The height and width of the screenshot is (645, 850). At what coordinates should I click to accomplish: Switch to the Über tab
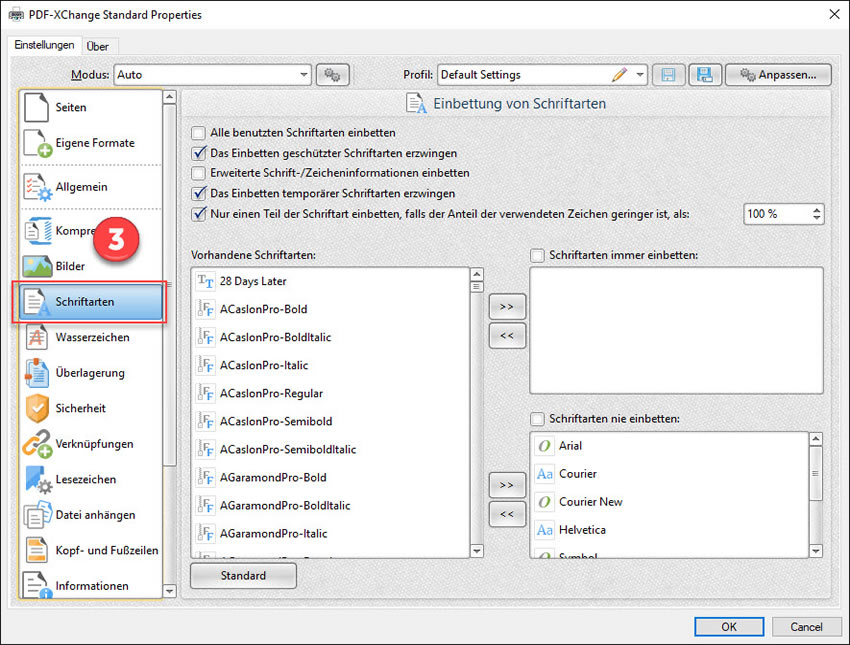pyautogui.click(x=98, y=47)
